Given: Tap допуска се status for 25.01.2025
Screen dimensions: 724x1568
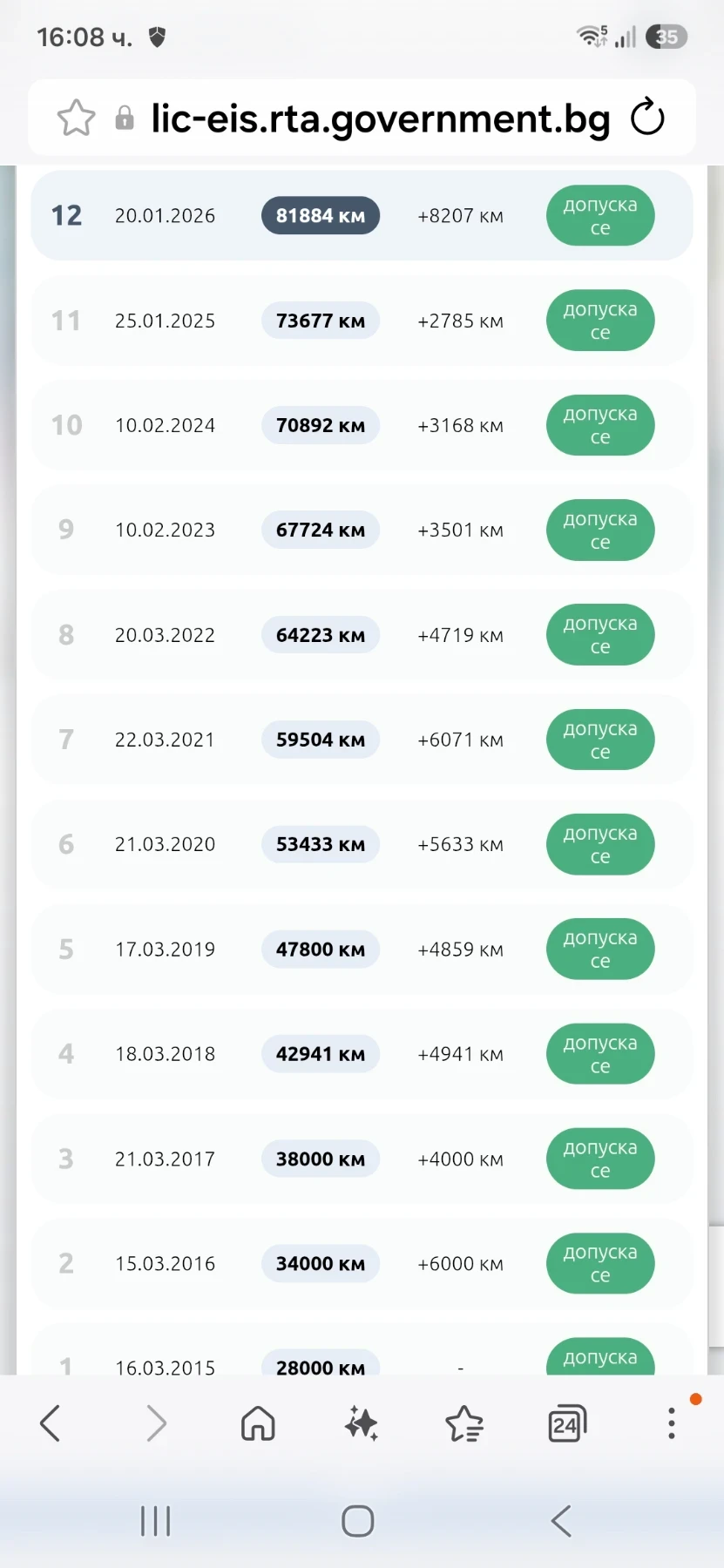Looking at the screenshot, I should (x=600, y=321).
